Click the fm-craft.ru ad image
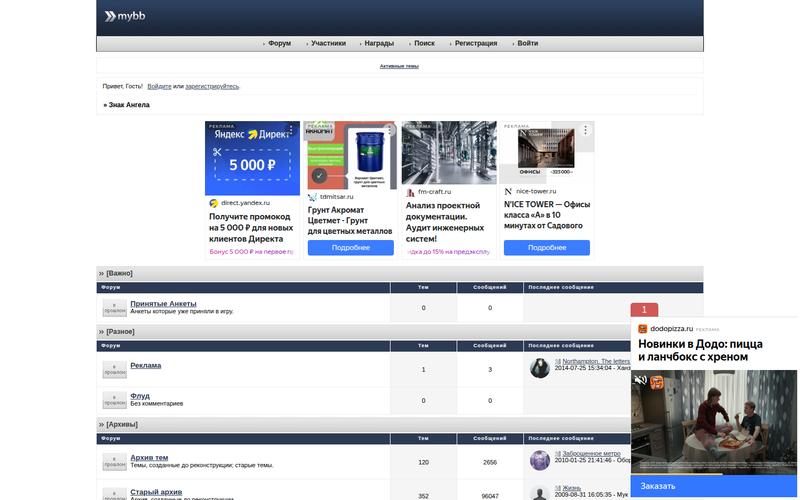Viewport: 800px width, 500px height. coord(448,153)
